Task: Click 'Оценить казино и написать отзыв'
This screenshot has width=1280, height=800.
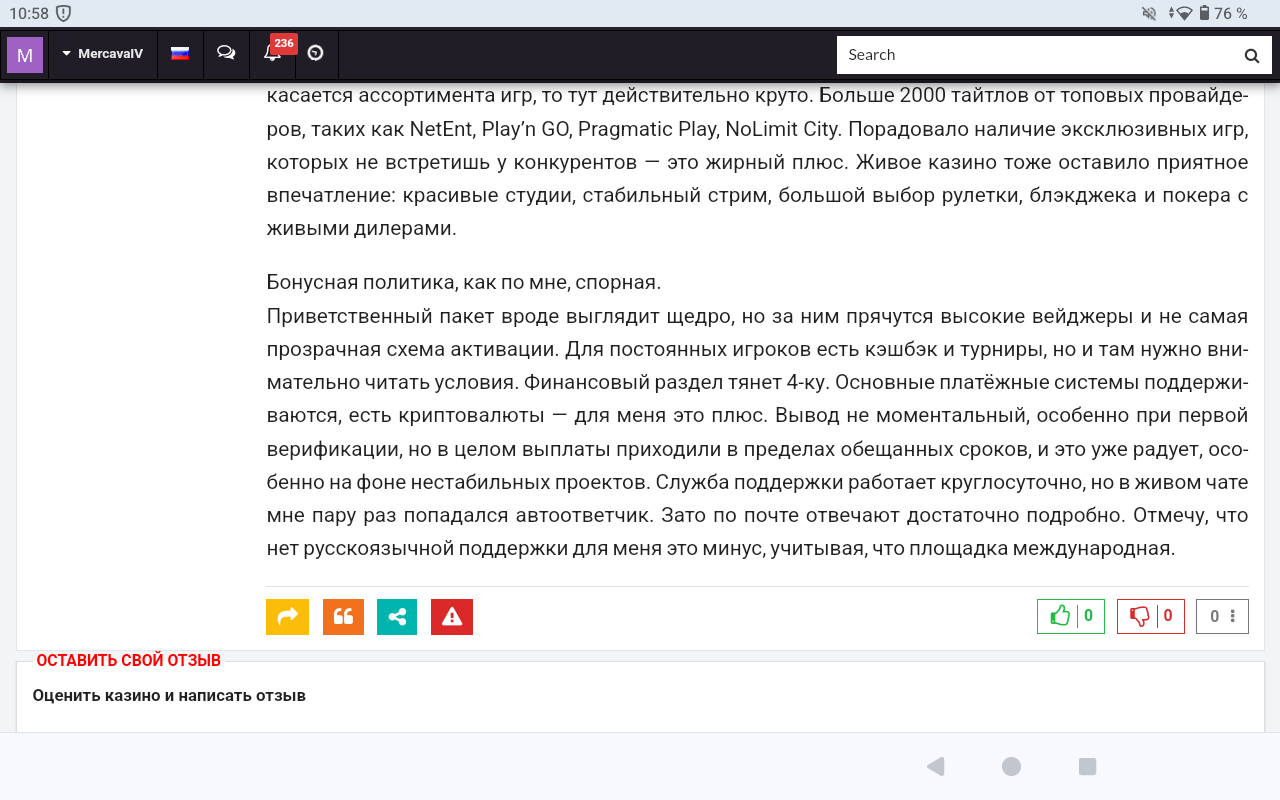Action: point(169,695)
